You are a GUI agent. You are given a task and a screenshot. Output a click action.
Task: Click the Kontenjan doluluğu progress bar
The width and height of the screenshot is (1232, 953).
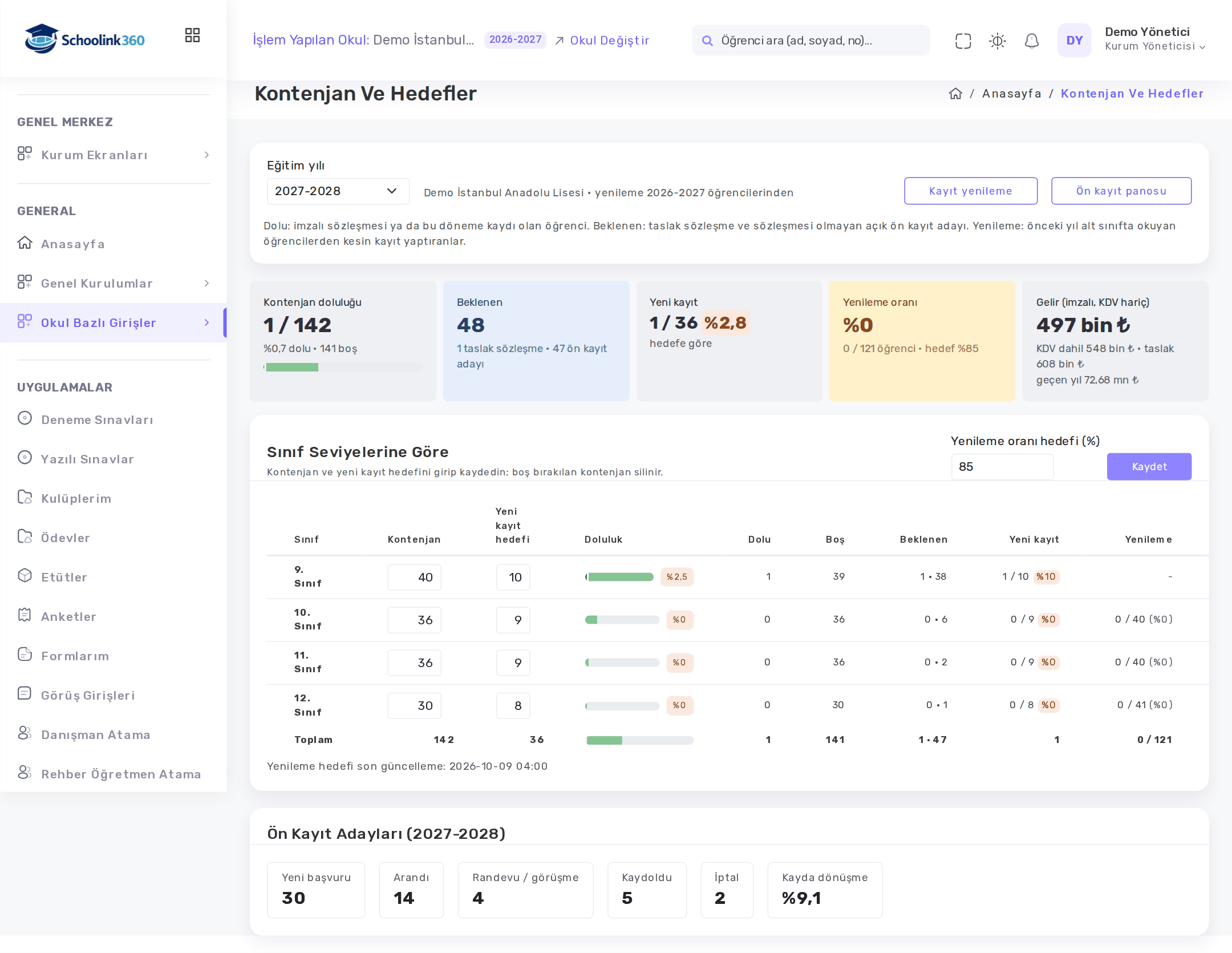343,367
